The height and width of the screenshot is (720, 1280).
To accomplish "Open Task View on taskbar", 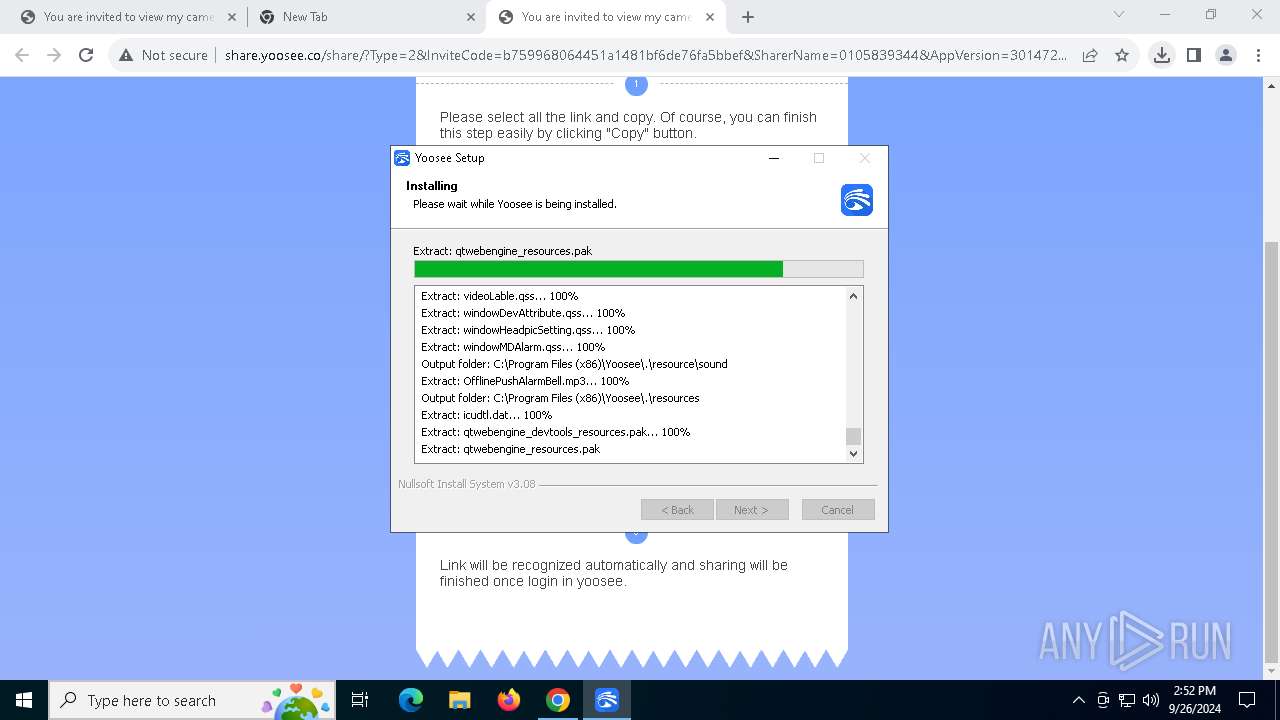I will click(360, 700).
